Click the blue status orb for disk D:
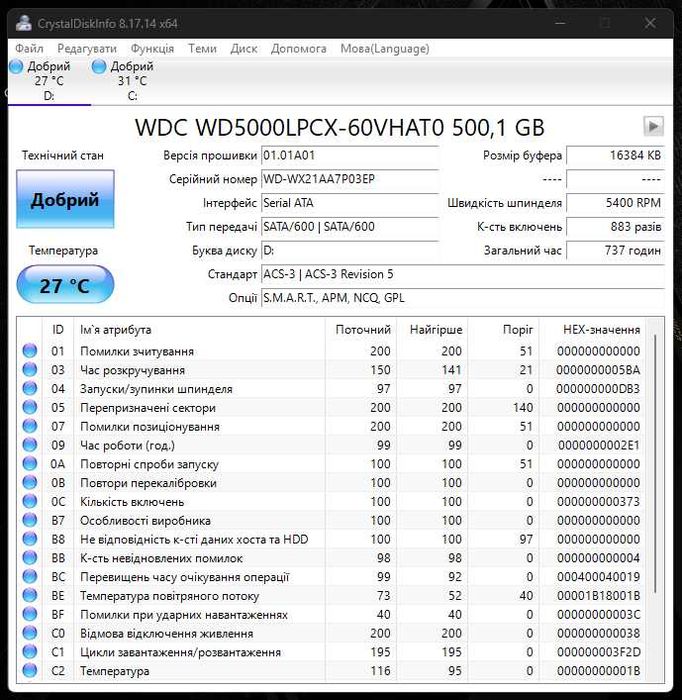Screen dimensions: 682x700 [x=16, y=67]
